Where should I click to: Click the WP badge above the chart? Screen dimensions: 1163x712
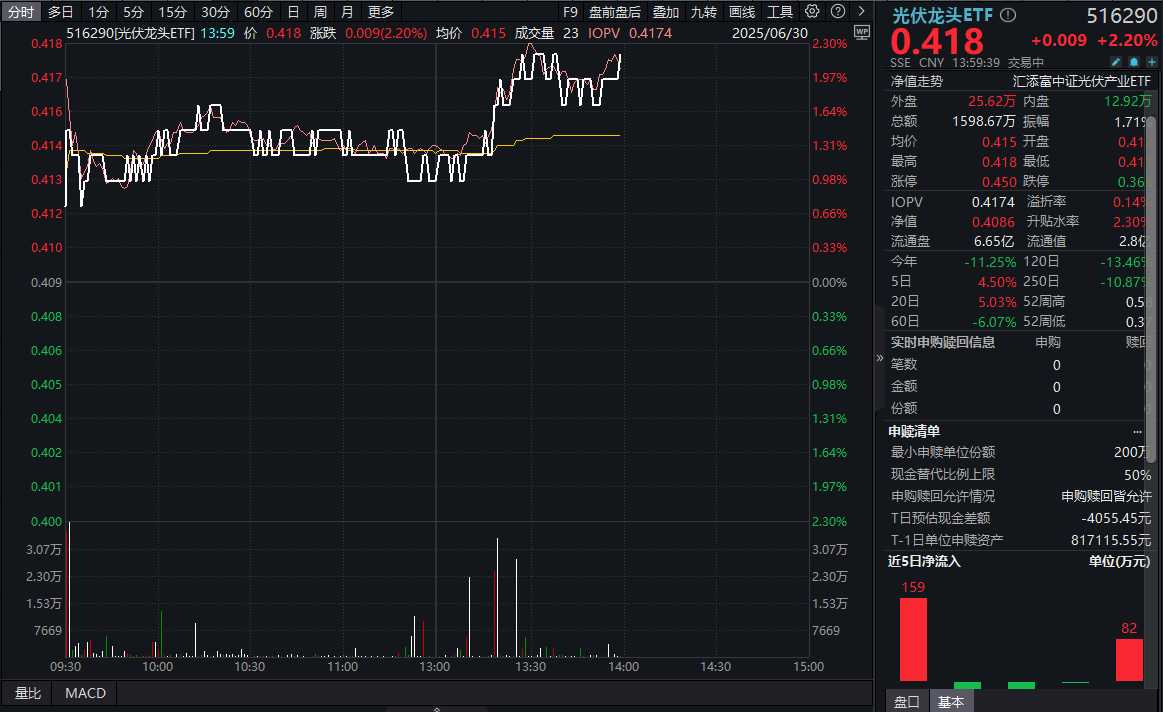coord(862,33)
